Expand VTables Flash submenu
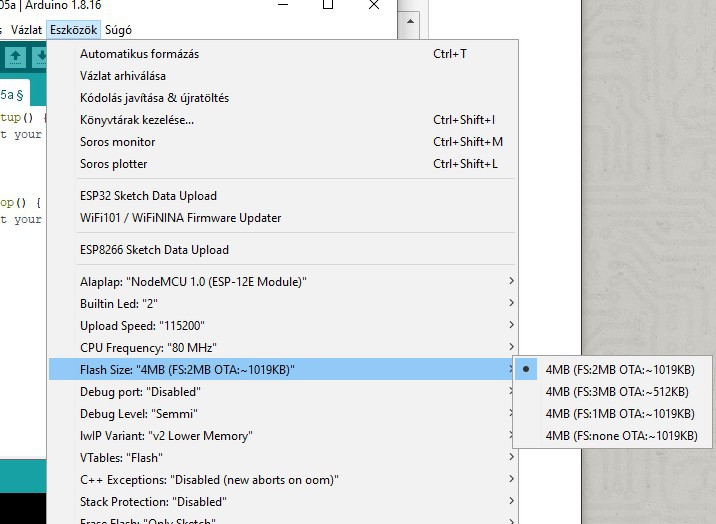716x524 pixels. [284, 457]
